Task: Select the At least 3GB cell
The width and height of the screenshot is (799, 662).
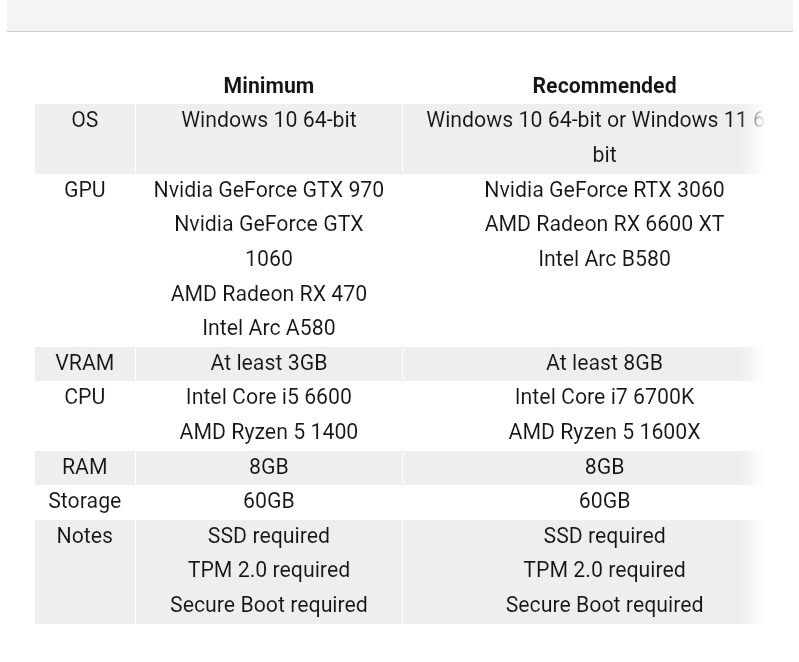Action: pyautogui.click(x=268, y=363)
